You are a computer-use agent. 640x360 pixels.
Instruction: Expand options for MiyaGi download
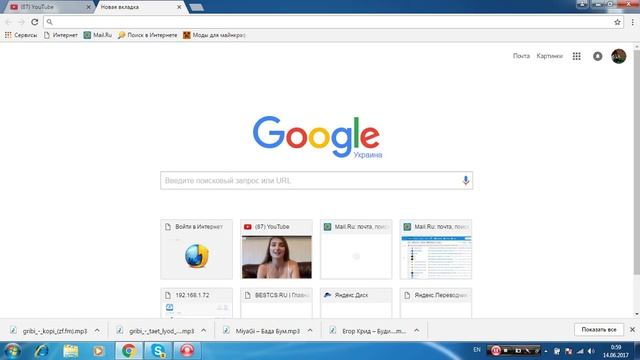pyautogui.click(x=310, y=331)
